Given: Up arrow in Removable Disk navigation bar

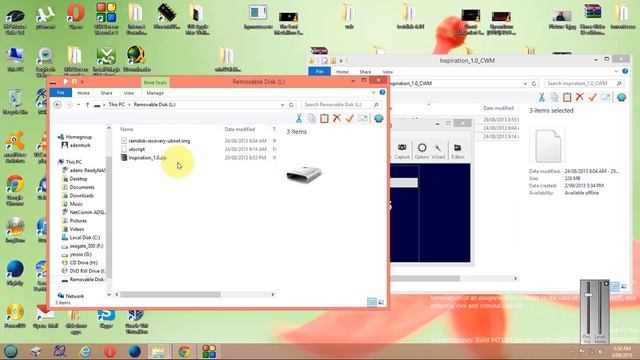Looking at the screenshot, I should pyautogui.click(x=87, y=105).
